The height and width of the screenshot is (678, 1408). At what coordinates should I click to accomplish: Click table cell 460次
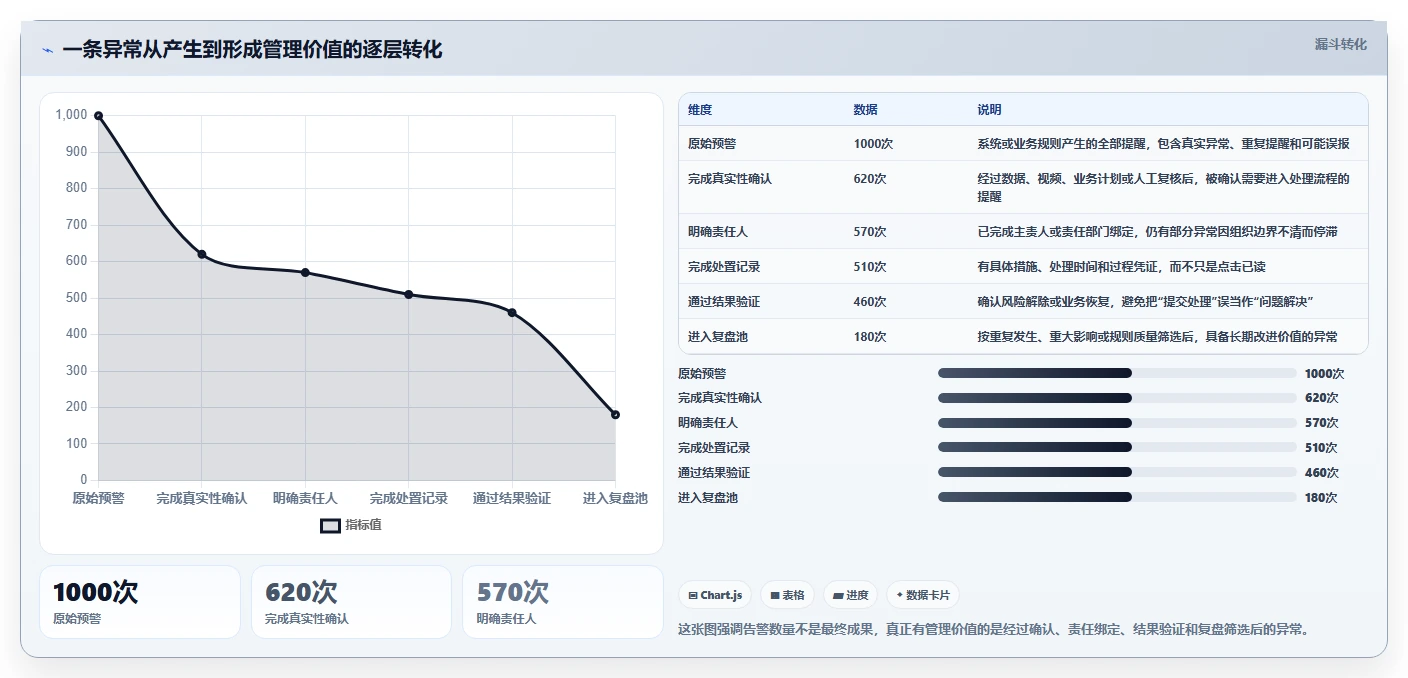pyautogui.click(x=869, y=302)
